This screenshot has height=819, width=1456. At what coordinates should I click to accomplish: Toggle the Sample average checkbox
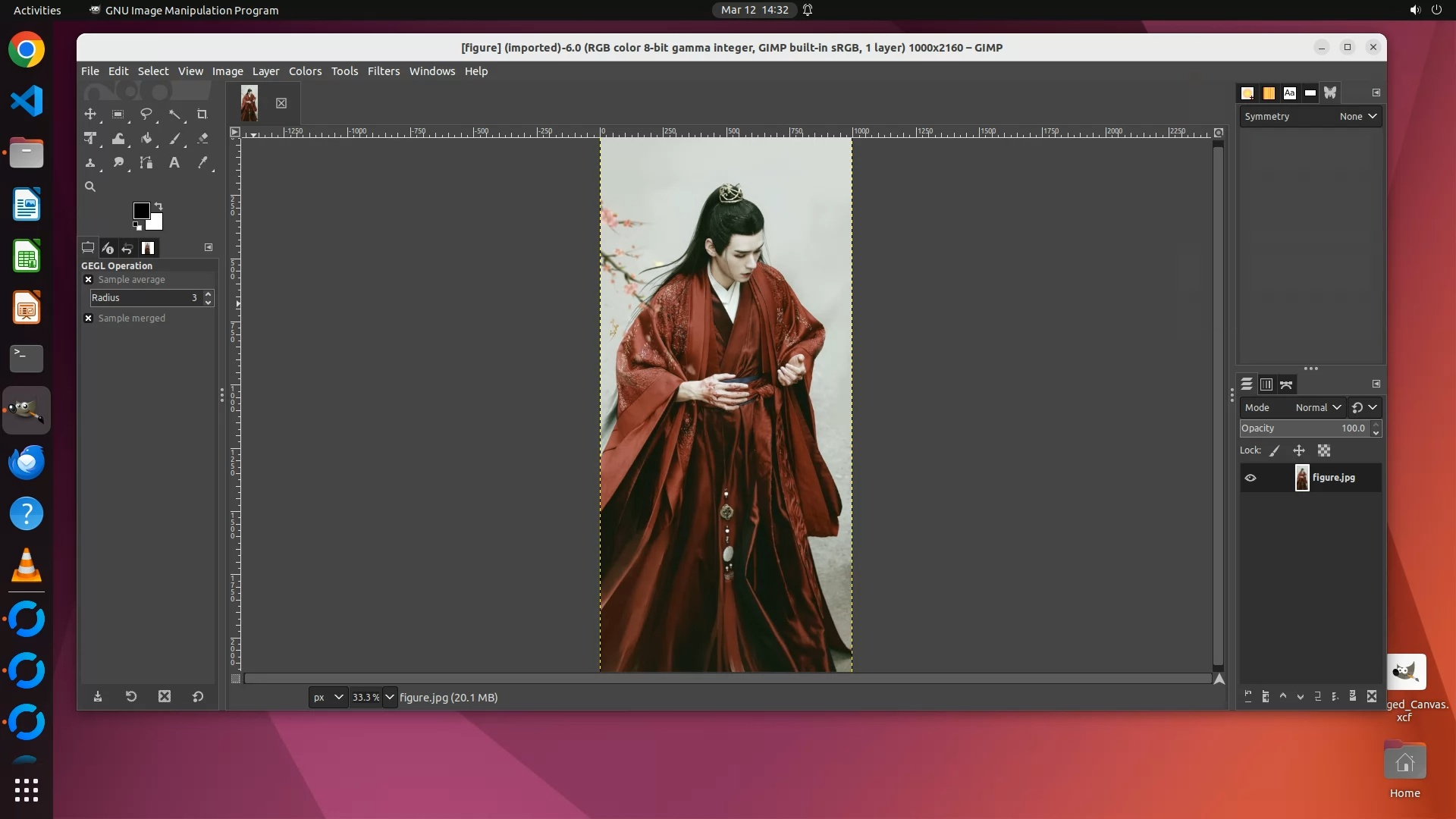[x=89, y=280]
